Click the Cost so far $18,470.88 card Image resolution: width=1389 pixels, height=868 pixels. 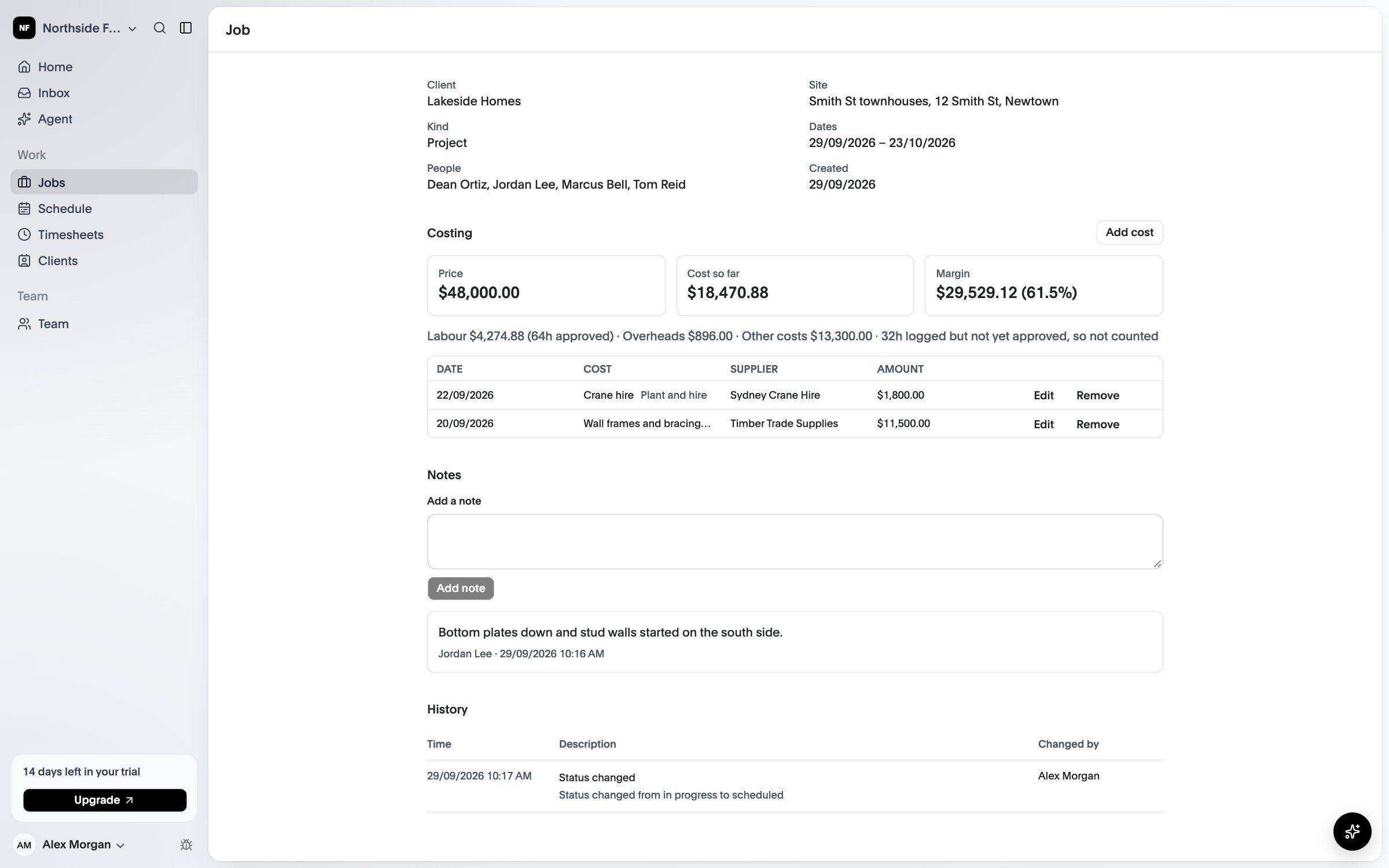point(795,285)
